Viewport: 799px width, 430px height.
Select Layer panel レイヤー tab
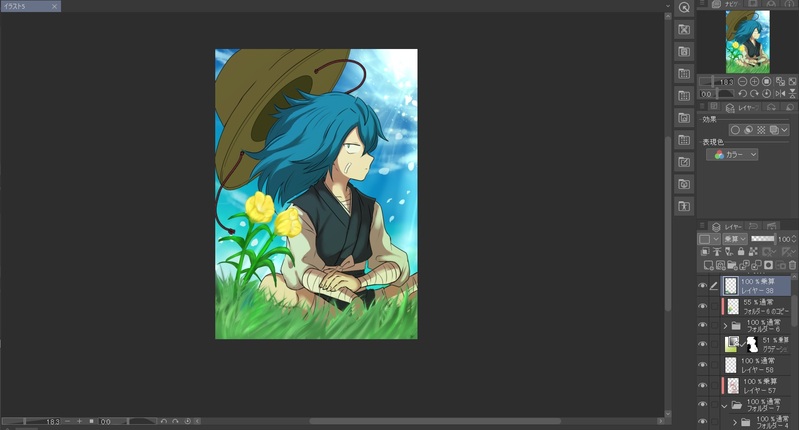pyautogui.click(x=728, y=227)
